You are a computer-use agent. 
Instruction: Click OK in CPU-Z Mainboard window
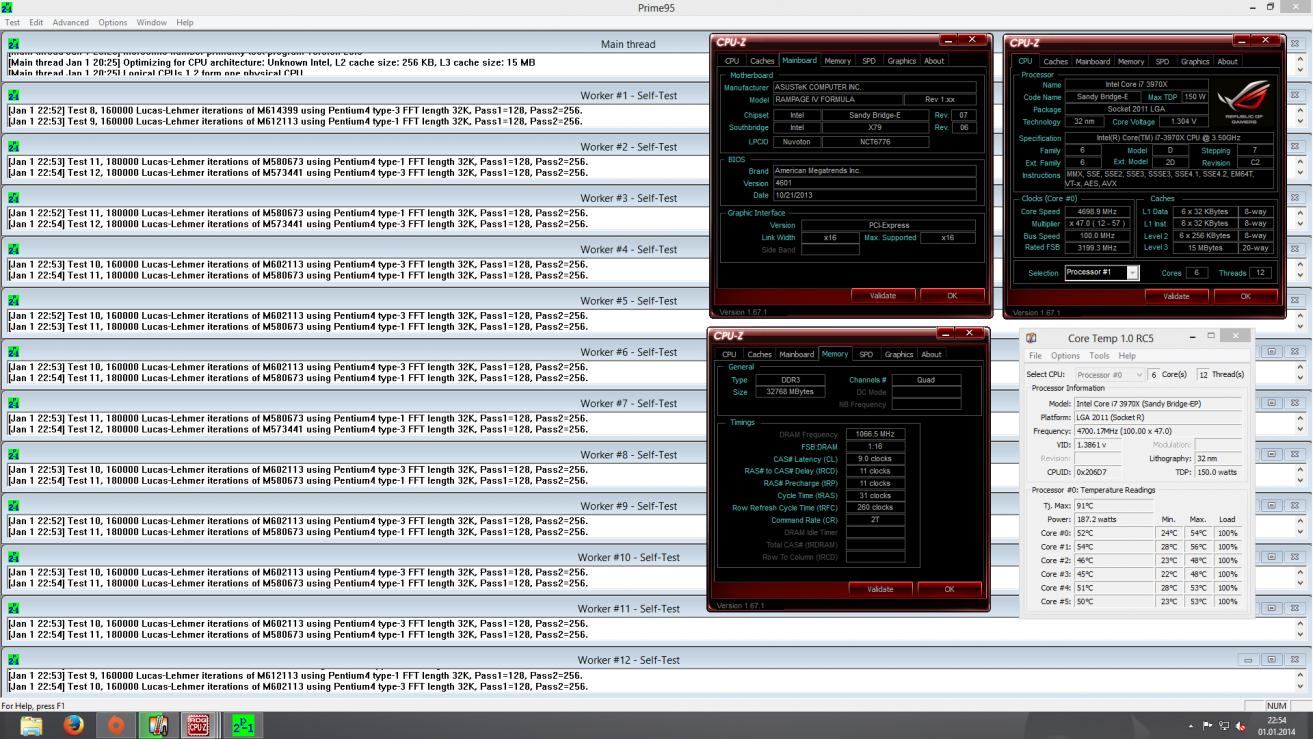[952, 295]
